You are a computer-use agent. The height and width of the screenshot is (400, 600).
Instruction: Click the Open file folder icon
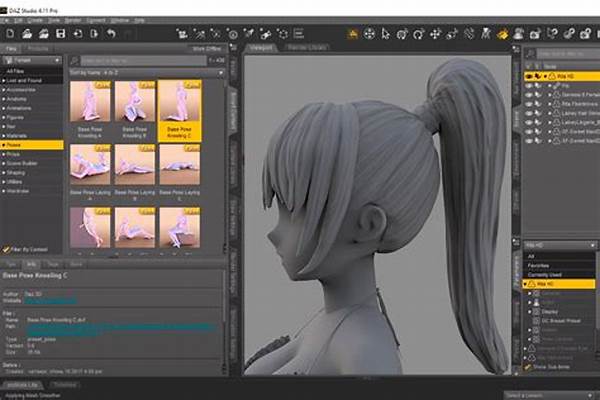click(x=27, y=33)
